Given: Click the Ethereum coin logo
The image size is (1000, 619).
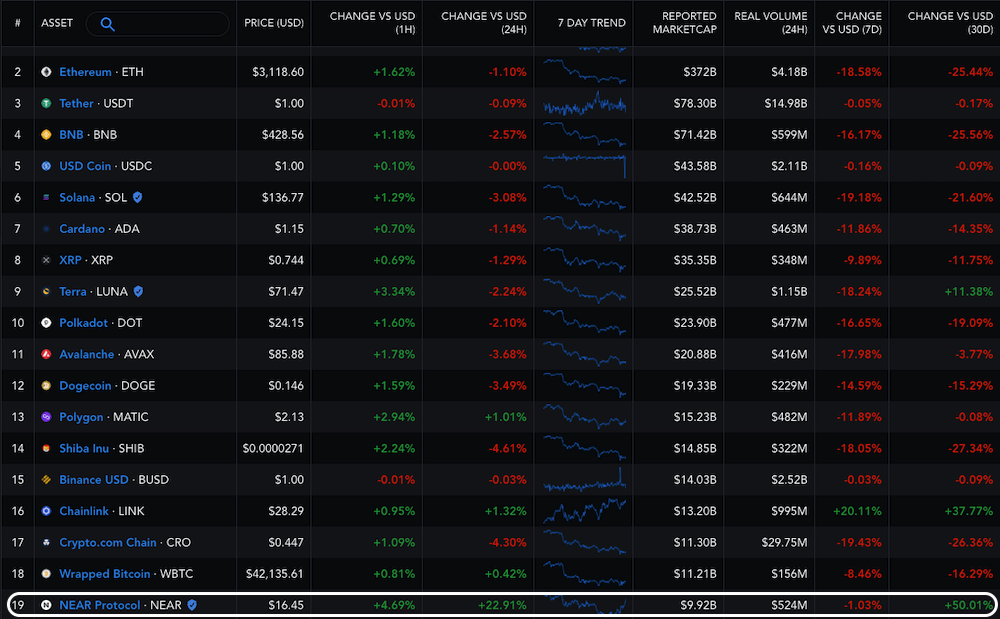Looking at the screenshot, I should point(46,72).
